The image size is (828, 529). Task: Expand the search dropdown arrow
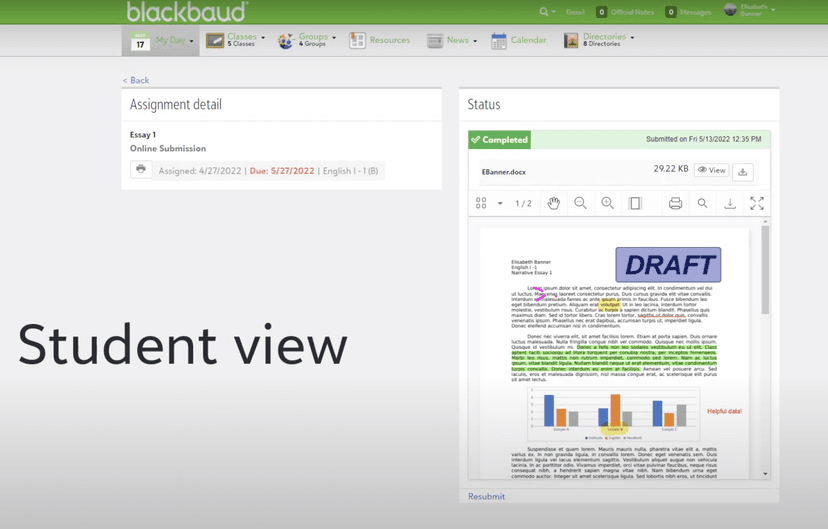[553, 12]
